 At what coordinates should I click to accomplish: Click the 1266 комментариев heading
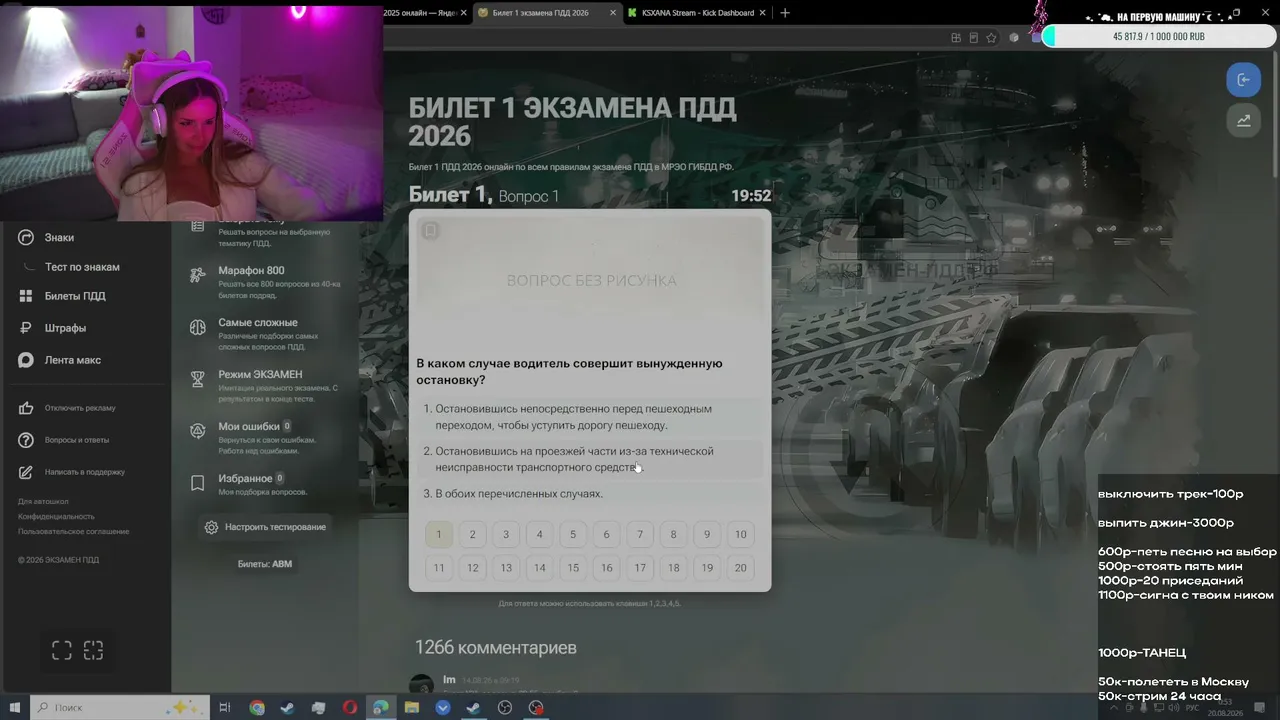pyautogui.click(x=496, y=648)
